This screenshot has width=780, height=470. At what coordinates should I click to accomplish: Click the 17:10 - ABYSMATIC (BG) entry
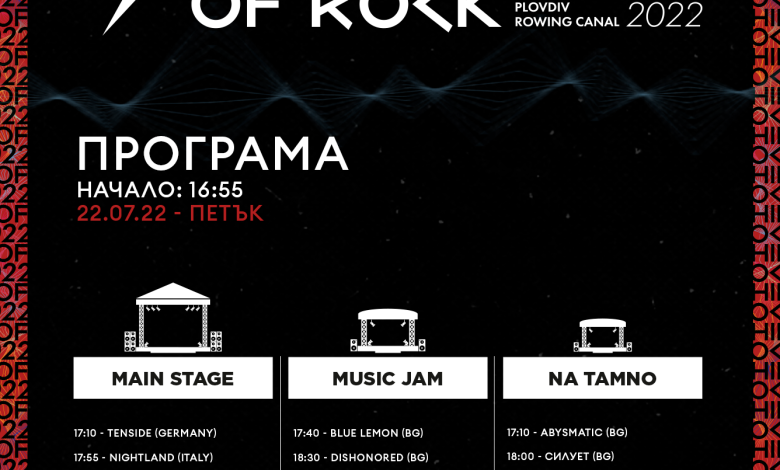pyautogui.click(x=567, y=432)
